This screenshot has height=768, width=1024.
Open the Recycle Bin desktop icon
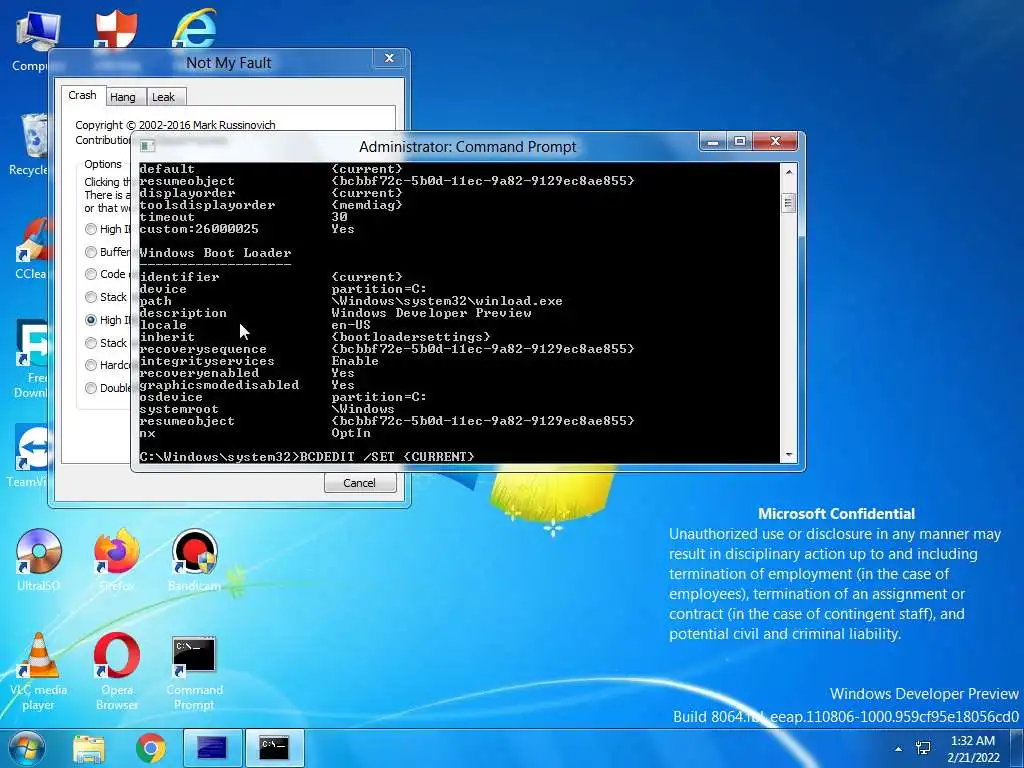tap(30, 144)
